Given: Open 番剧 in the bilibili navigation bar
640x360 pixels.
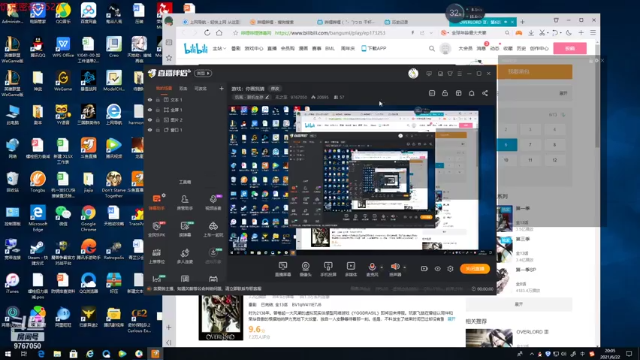Looking at the screenshot, I should click(x=236, y=49).
